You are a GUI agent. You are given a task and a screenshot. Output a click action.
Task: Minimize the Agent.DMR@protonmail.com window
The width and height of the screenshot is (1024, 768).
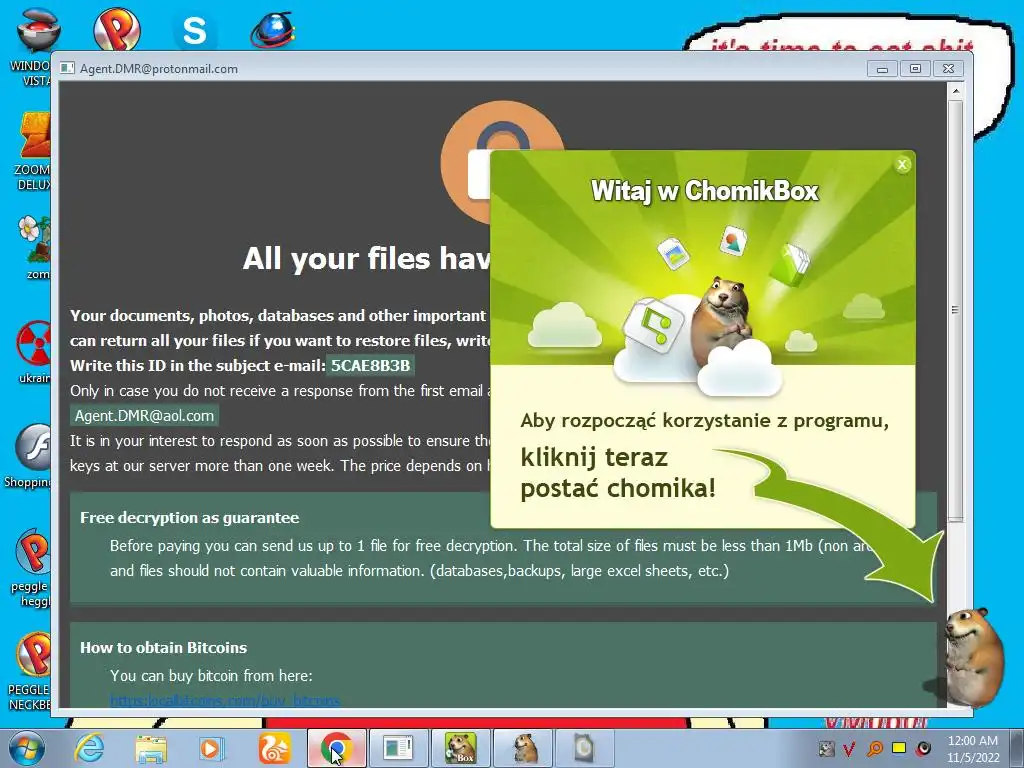pyautogui.click(x=882, y=69)
